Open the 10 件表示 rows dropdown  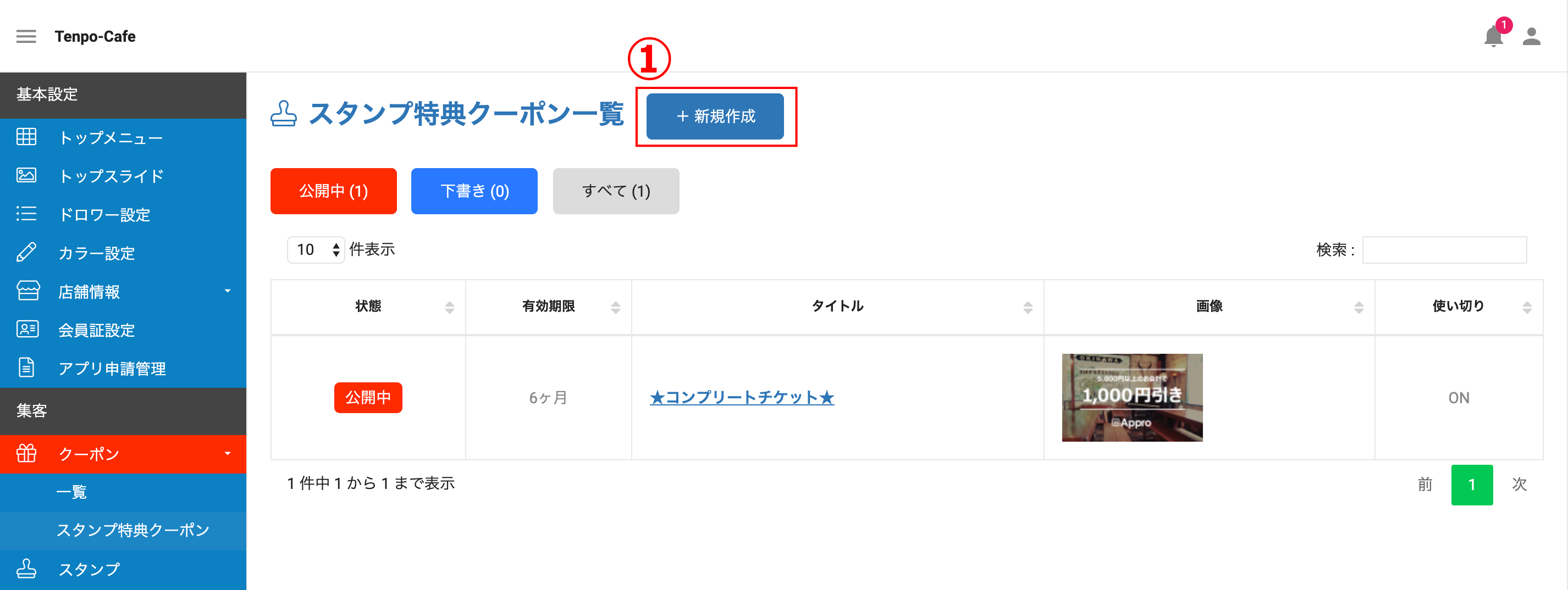pos(316,249)
